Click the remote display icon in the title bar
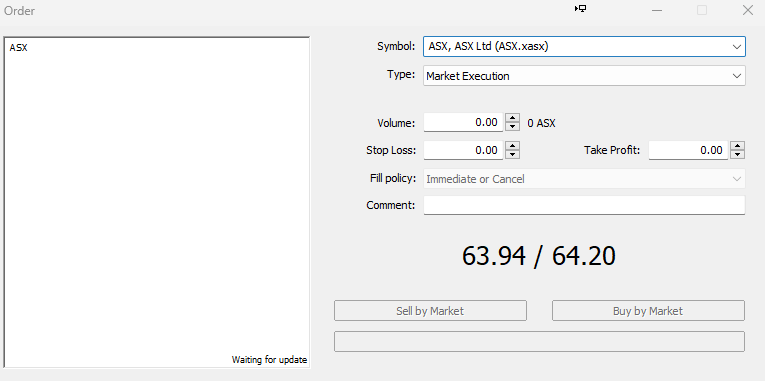Viewport: 765px width, 381px height. point(580,9)
